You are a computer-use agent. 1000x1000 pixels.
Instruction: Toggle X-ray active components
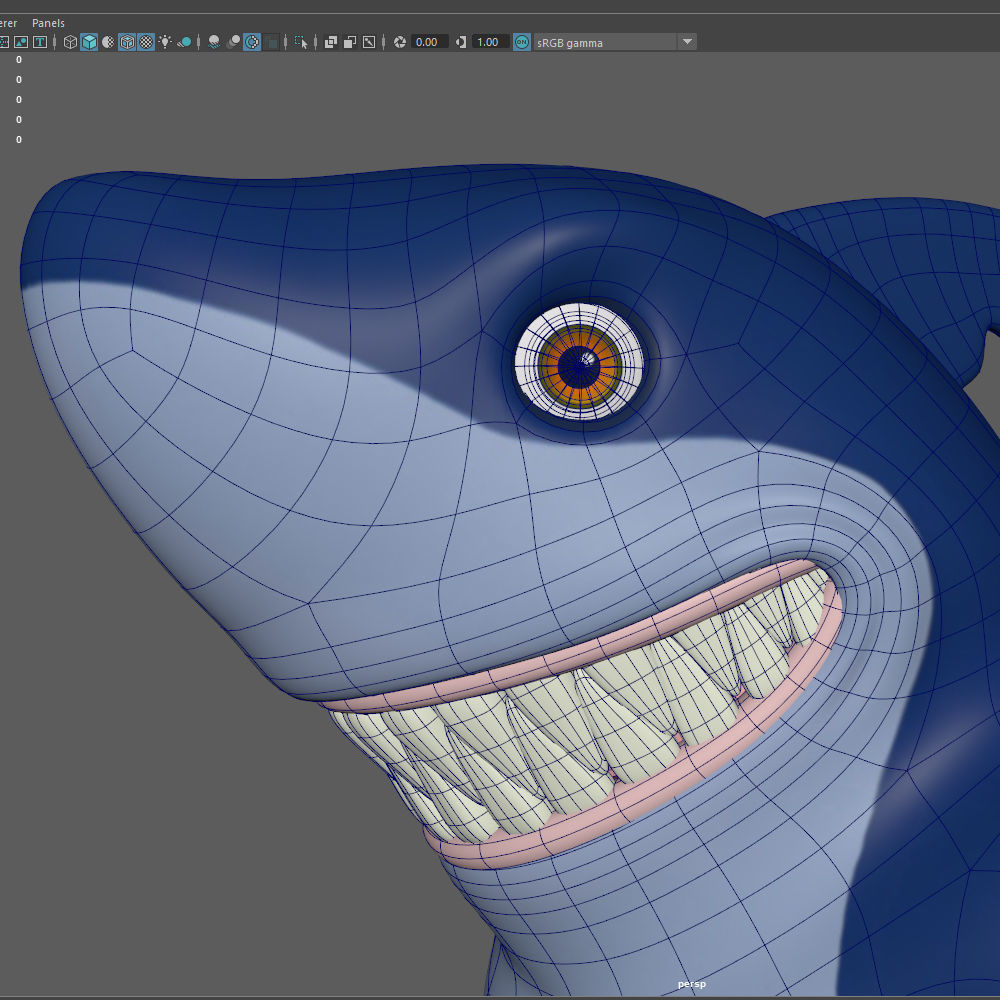pyautogui.click(x=349, y=42)
